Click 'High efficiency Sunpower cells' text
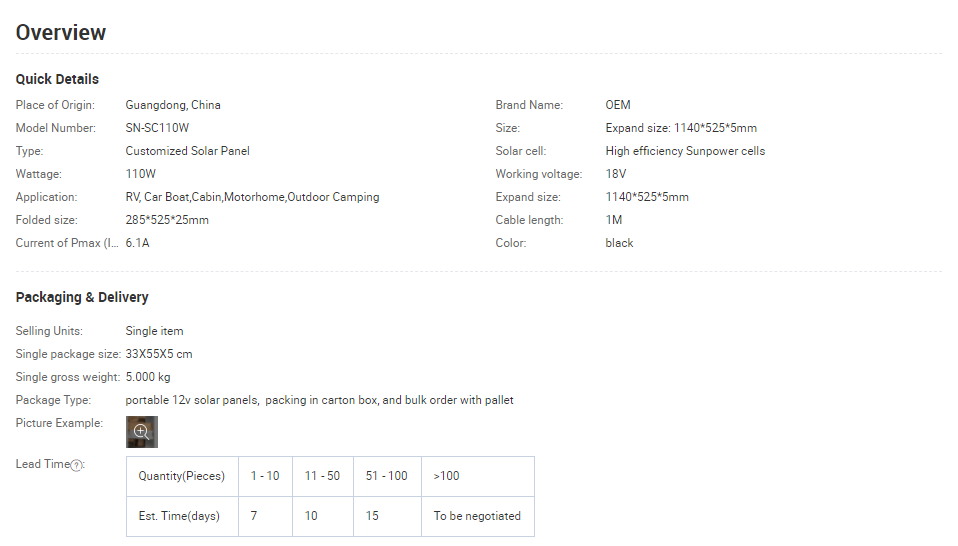 pyautogui.click(x=685, y=151)
